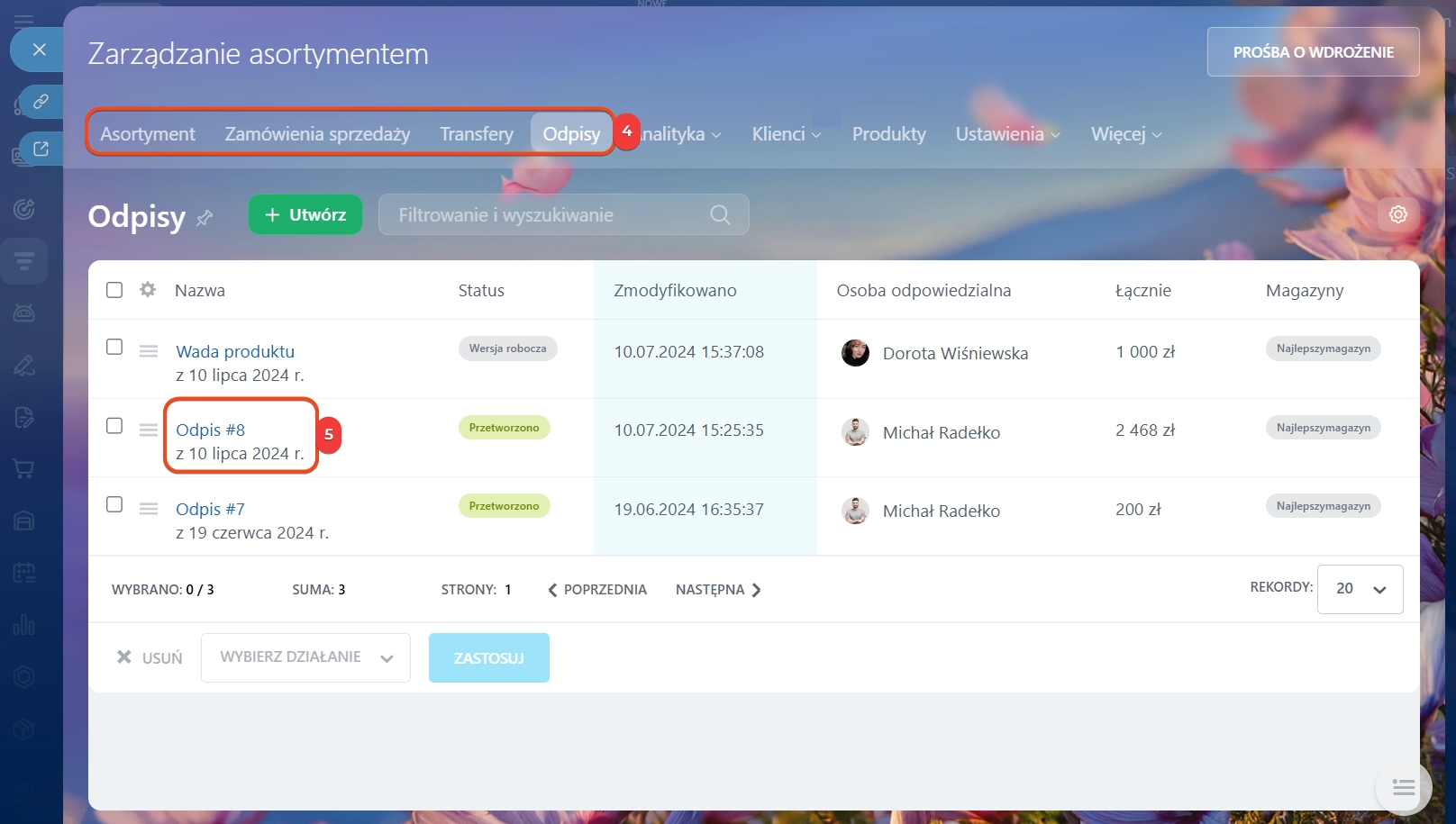Click Michał Radełko's avatar in the Odpis #8 row
Viewport: 1456px width, 824px height.
click(855, 432)
